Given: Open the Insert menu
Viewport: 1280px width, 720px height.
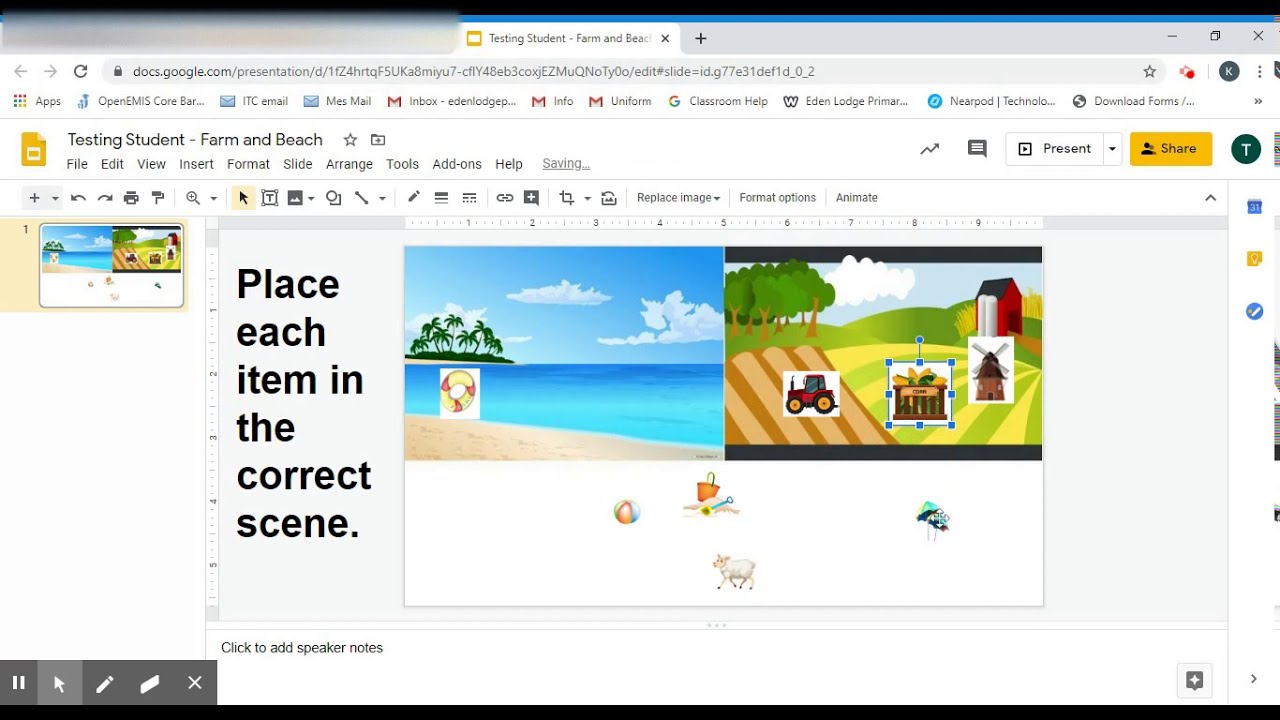Looking at the screenshot, I should point(196,164).
